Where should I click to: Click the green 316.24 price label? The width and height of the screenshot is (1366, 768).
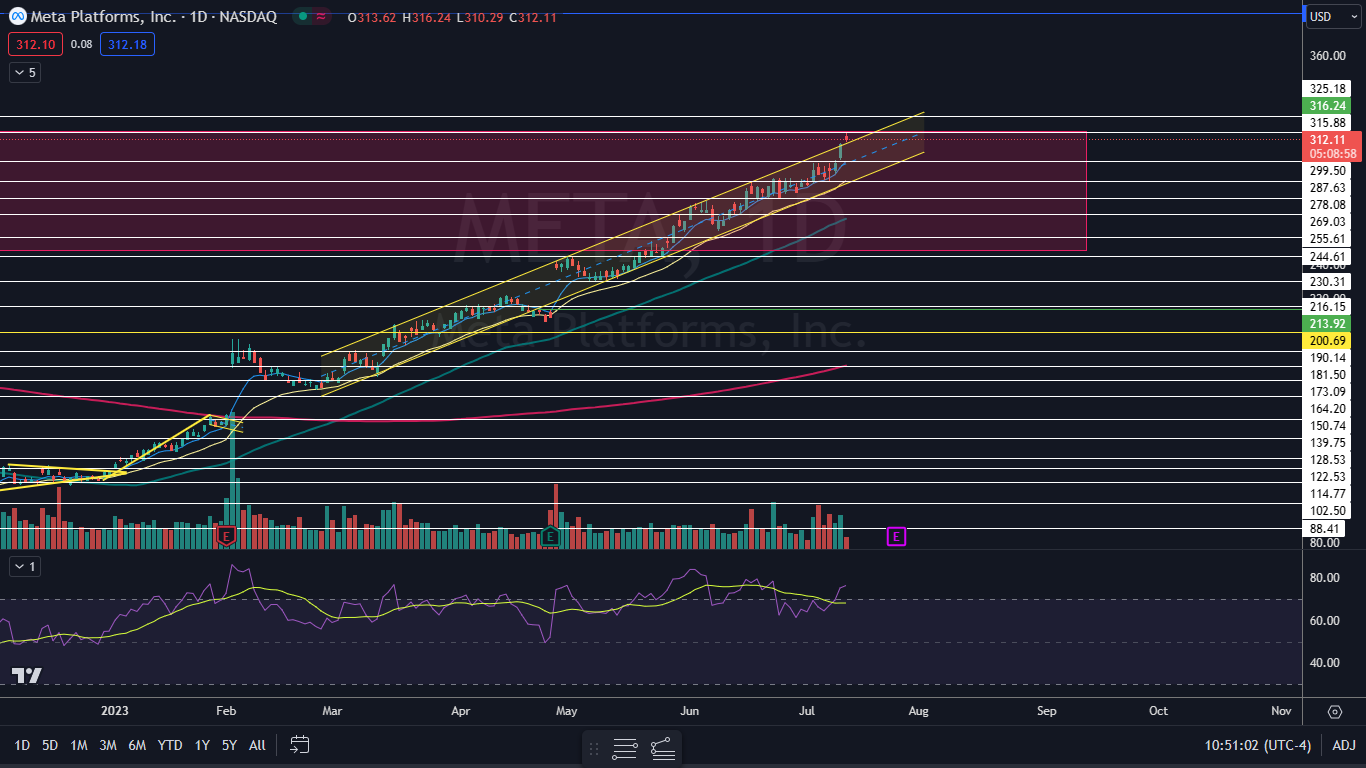pos(1325,105)
